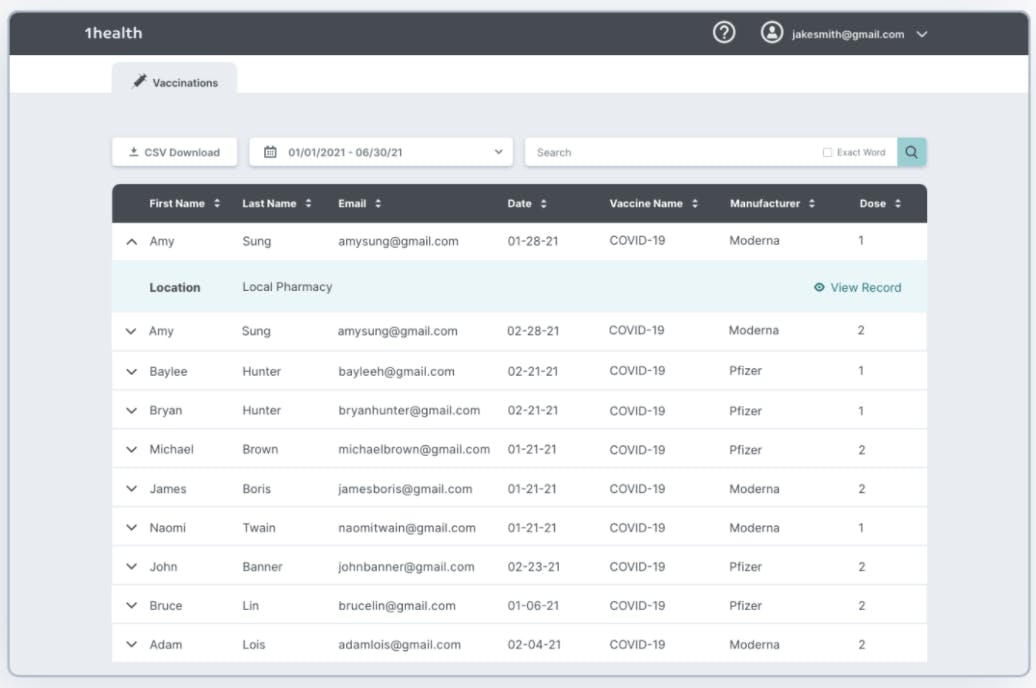Open the View Record link
Screen dimensions: 1036x688
point(858,287)
